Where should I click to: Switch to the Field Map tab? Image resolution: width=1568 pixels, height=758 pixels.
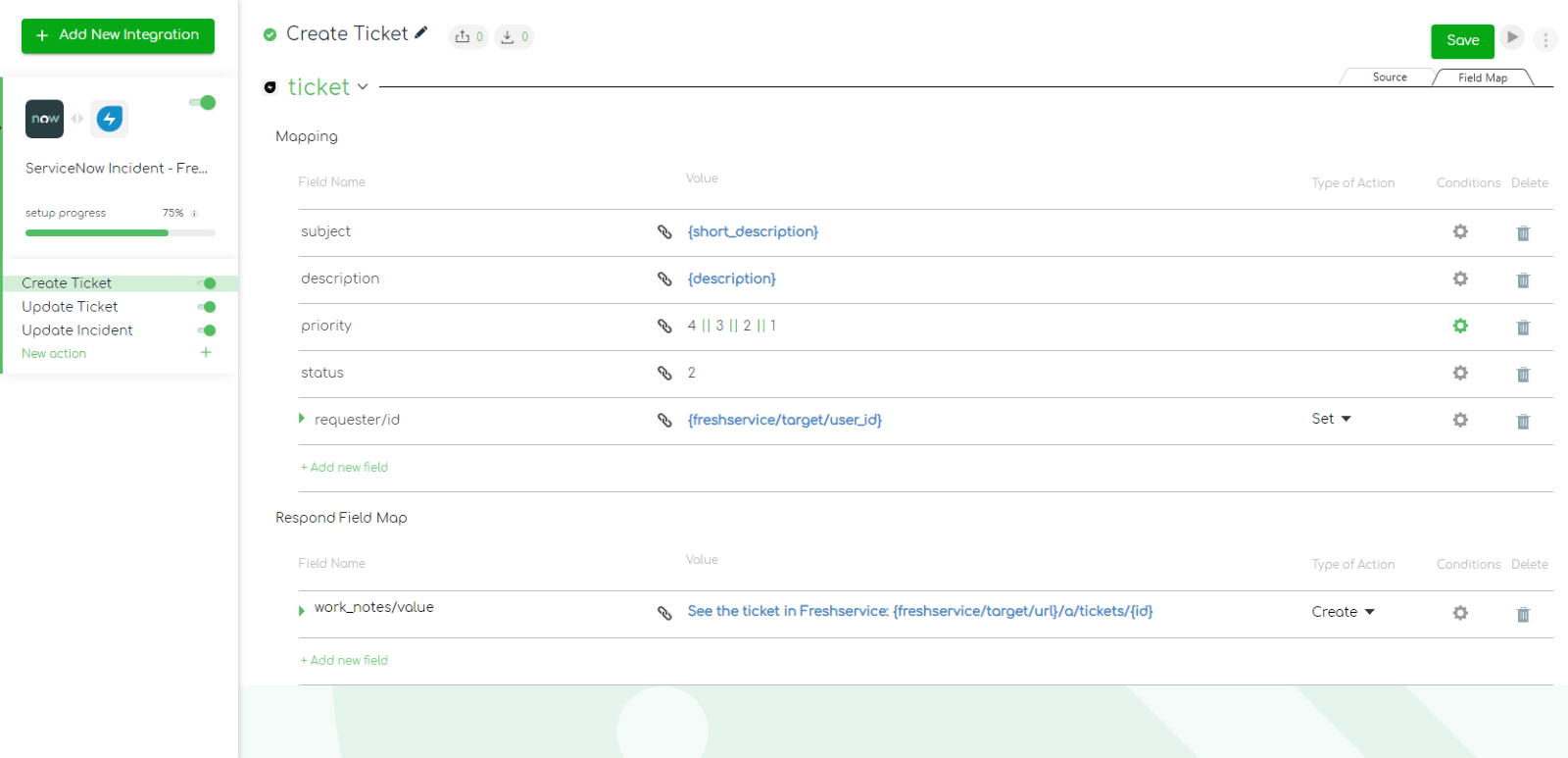[1483, 77]
